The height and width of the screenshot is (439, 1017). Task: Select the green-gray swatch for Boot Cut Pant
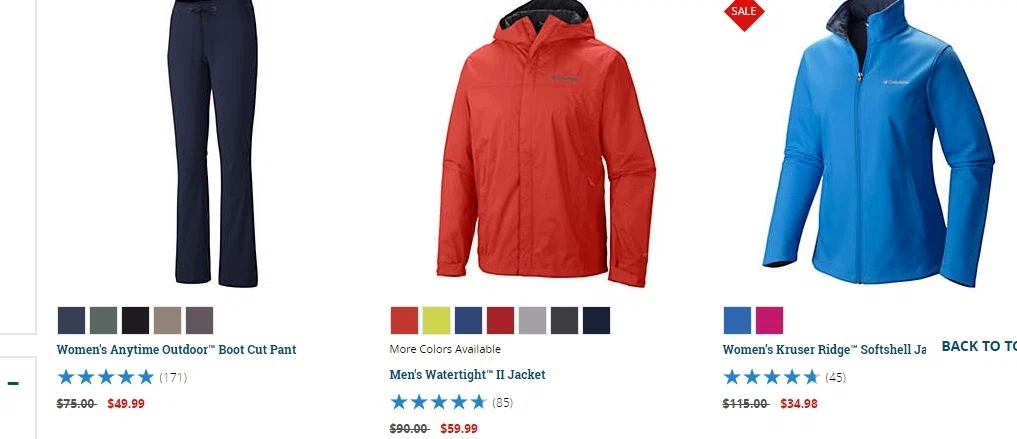point(103,320)
